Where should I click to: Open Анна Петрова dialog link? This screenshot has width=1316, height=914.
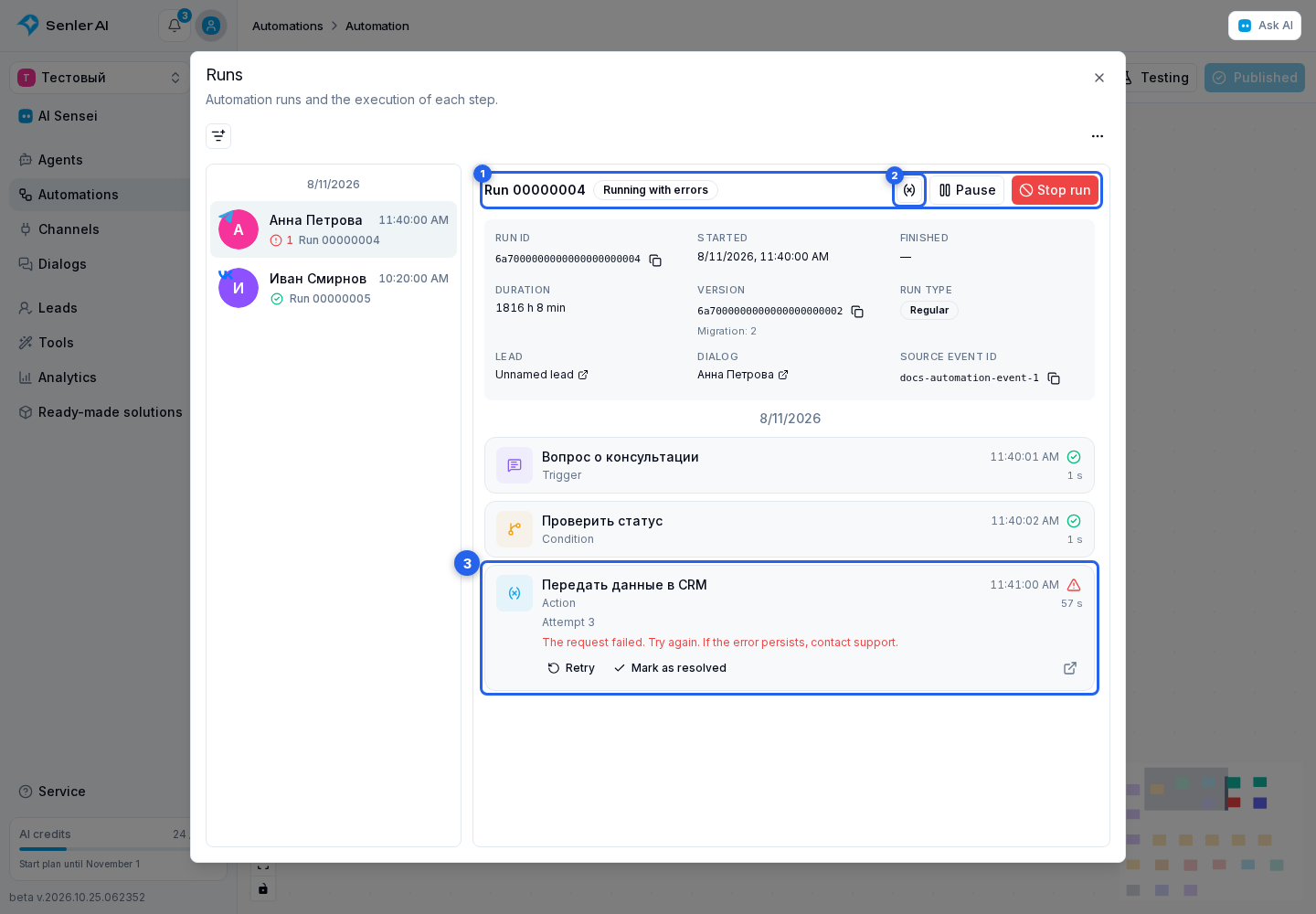pos(743,375)
